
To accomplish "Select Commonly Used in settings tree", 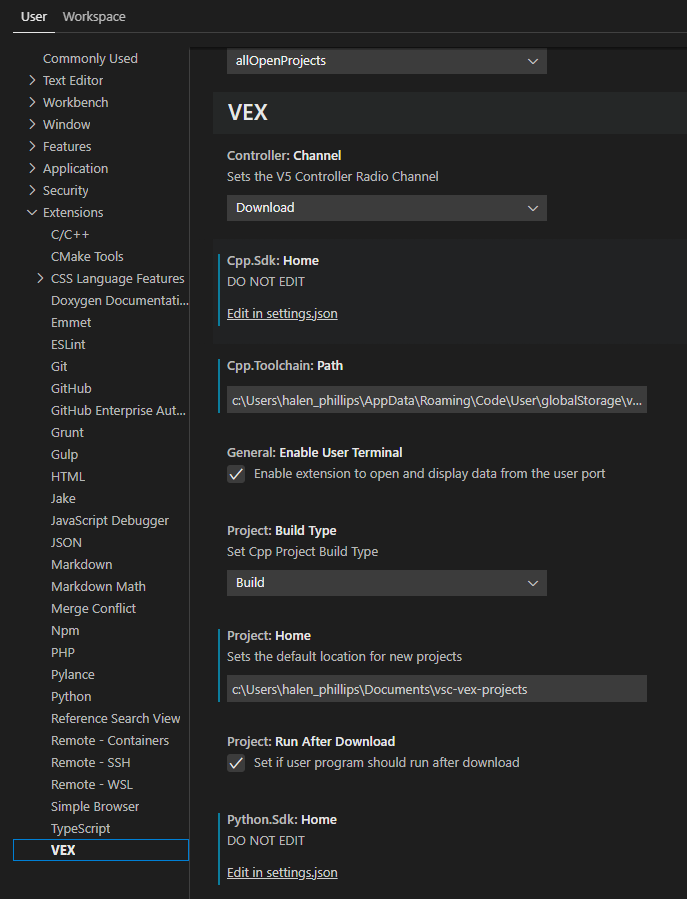I will [90, 59].
